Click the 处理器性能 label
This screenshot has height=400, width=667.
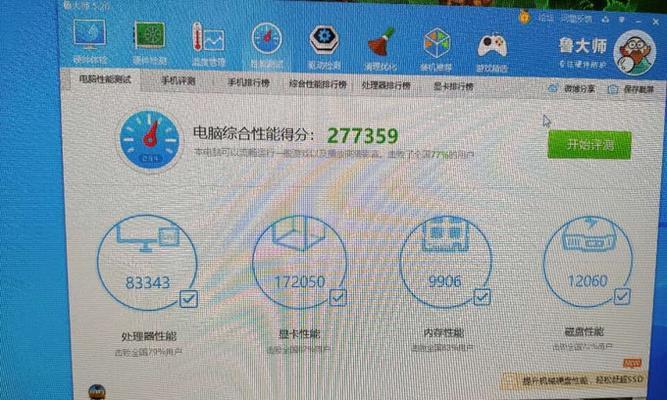point(148,336)
